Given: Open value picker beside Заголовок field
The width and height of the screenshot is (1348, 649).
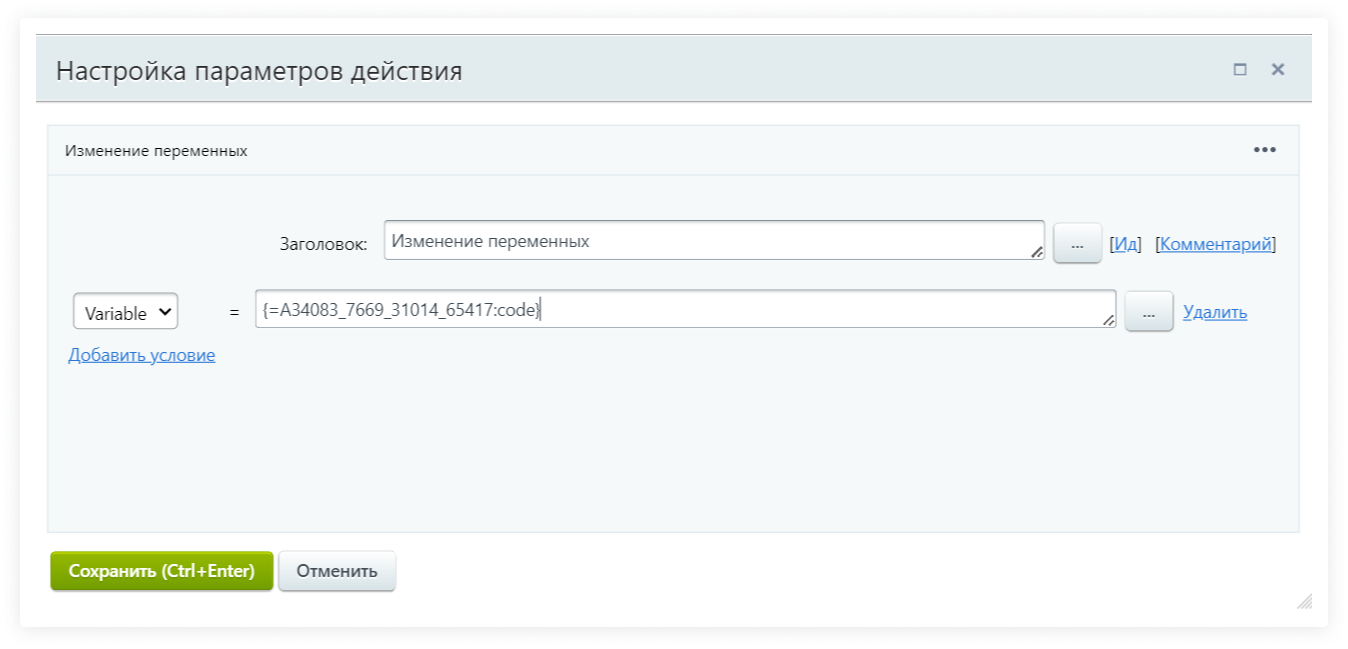Looking at the screenshot, I should [1077, 244].
